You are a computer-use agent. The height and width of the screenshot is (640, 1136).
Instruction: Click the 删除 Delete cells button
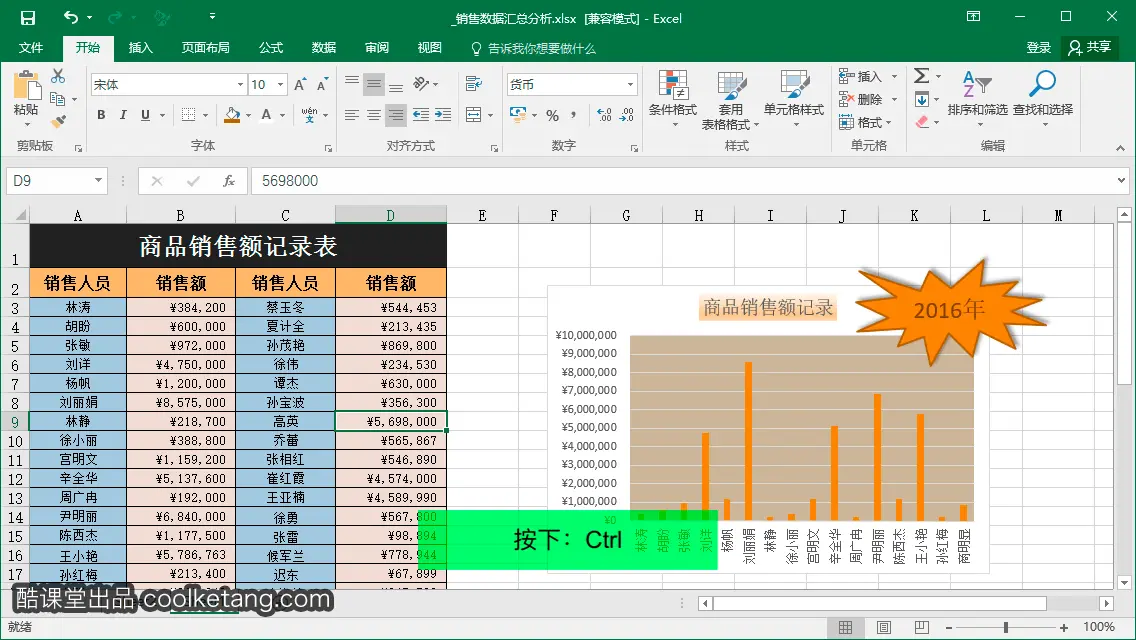point(861,99)
